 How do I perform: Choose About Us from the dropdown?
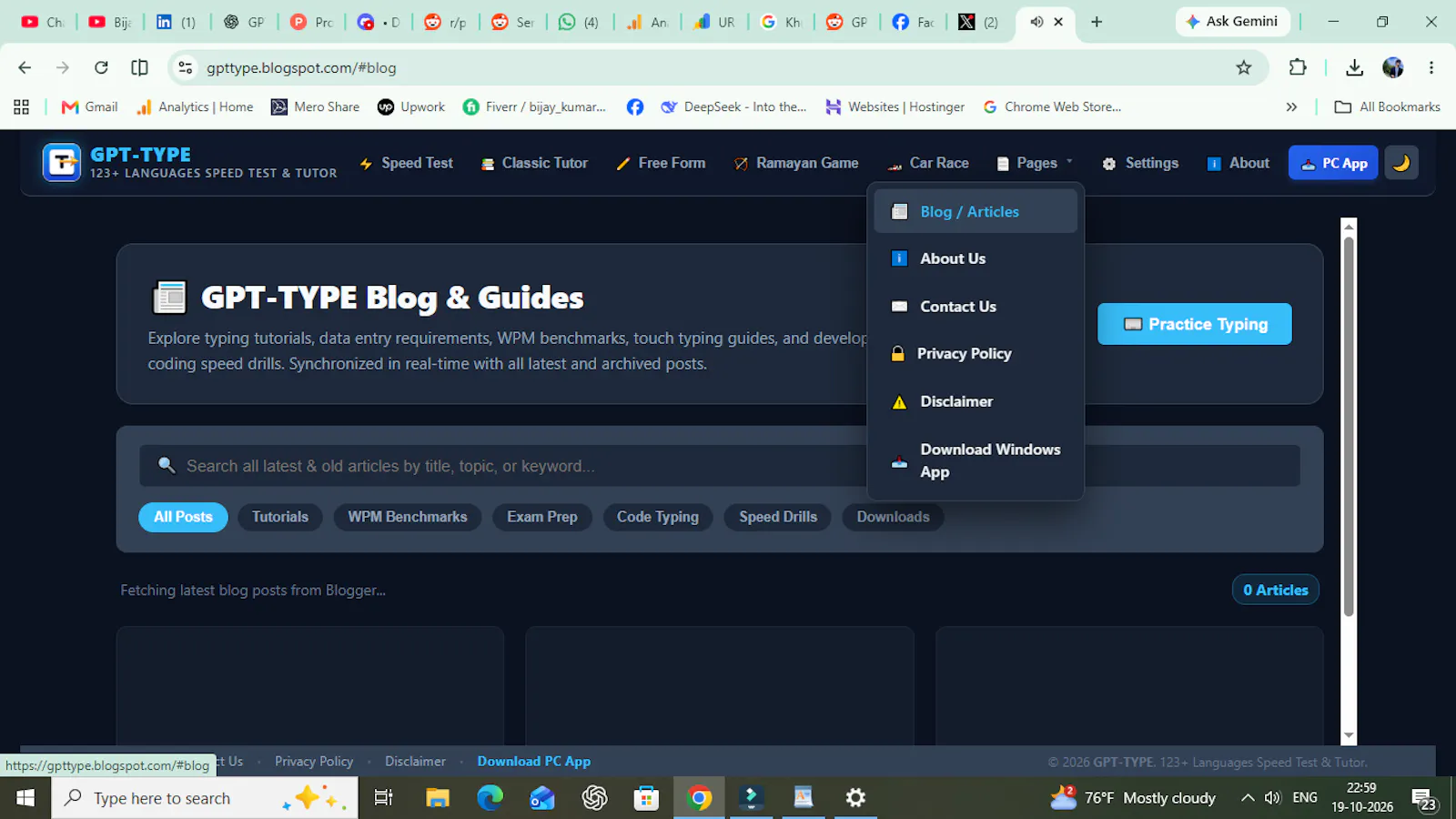[x=976, y=258]
